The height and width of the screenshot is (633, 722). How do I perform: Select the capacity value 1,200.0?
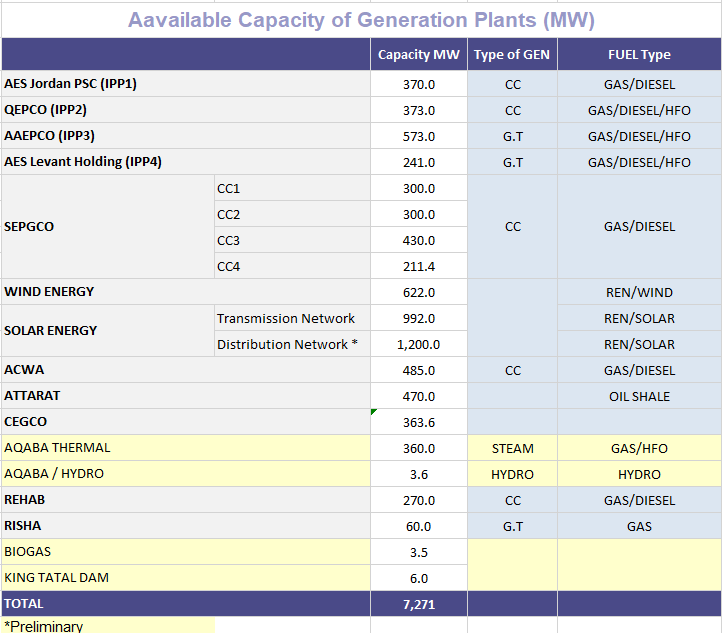pyautogui.click(x=419, y=344)
